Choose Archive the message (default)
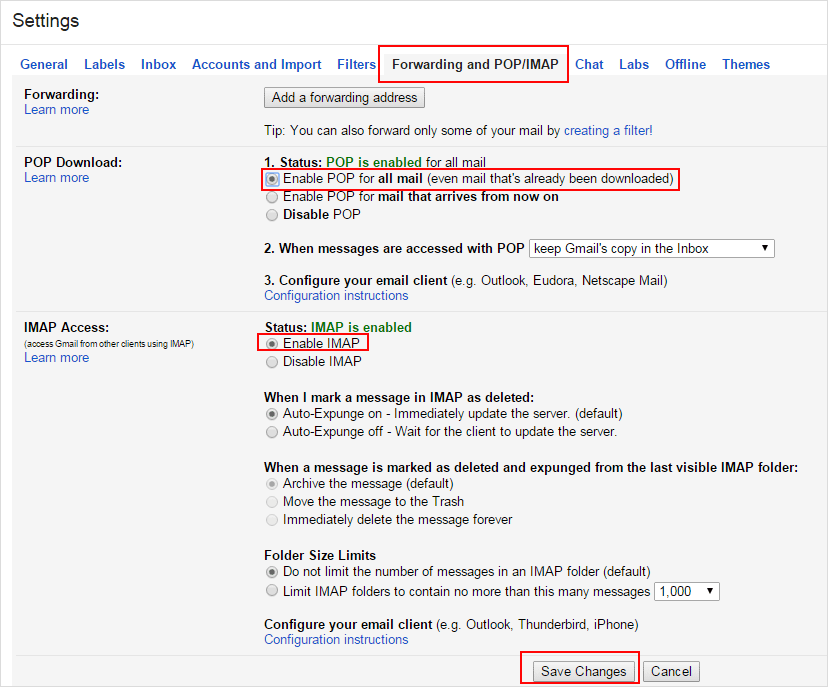Viewport: 828px width, 687px height. (x=271, y=484)
